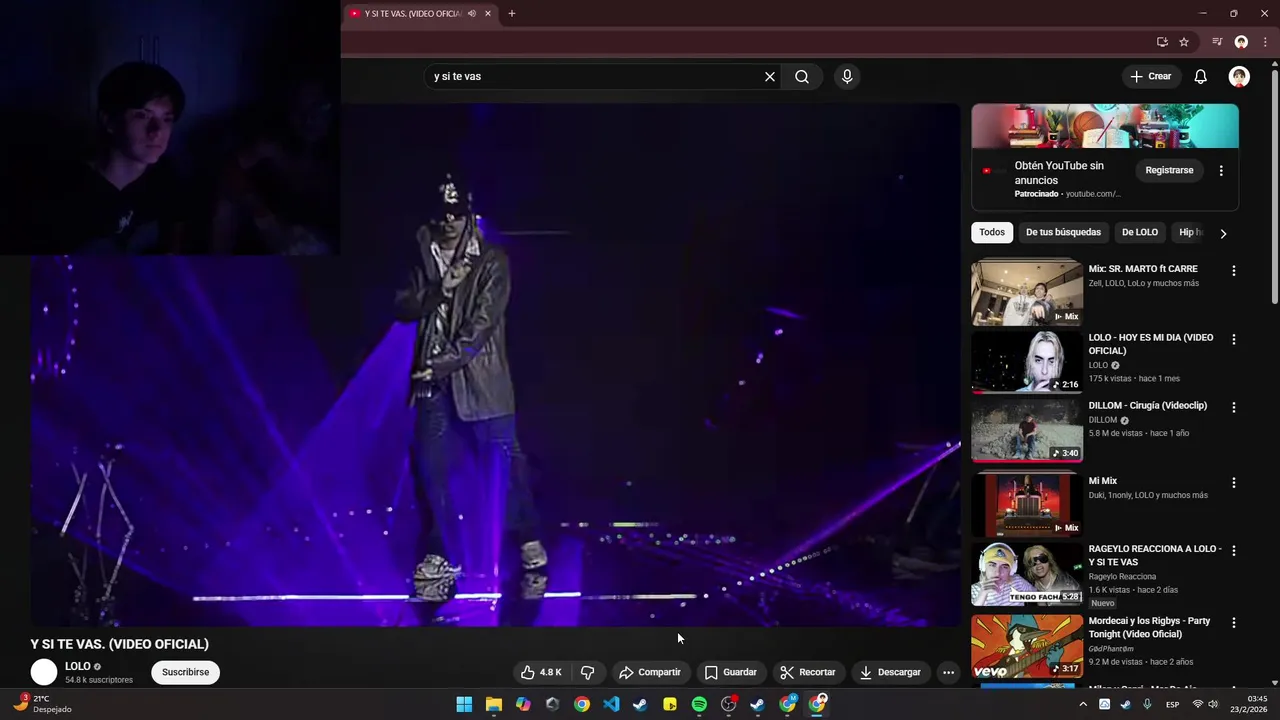
Task: Select the 'De tus búsquedas' chip
Action: [1063, 232]
